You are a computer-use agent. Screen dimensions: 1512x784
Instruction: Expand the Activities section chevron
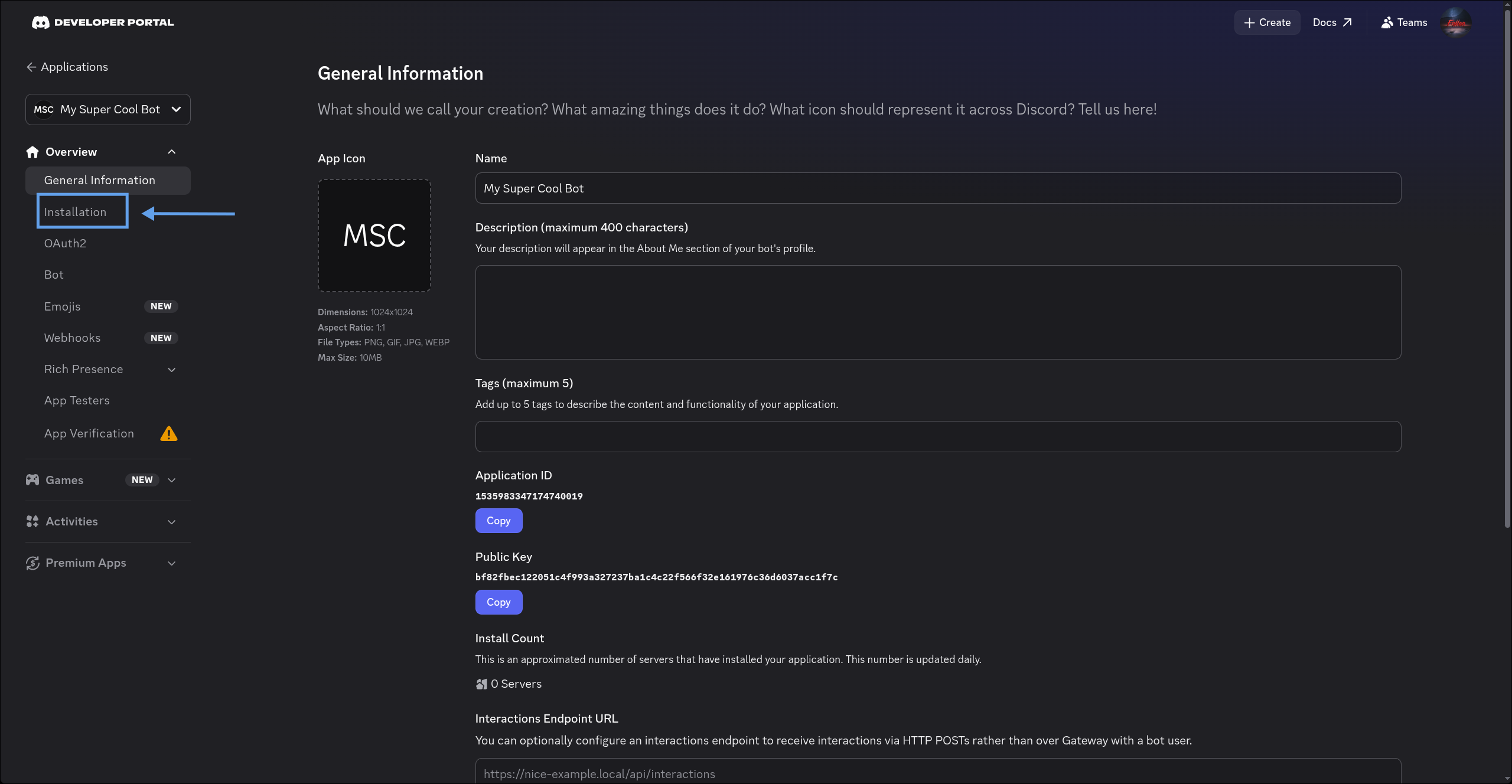point(172,522)
